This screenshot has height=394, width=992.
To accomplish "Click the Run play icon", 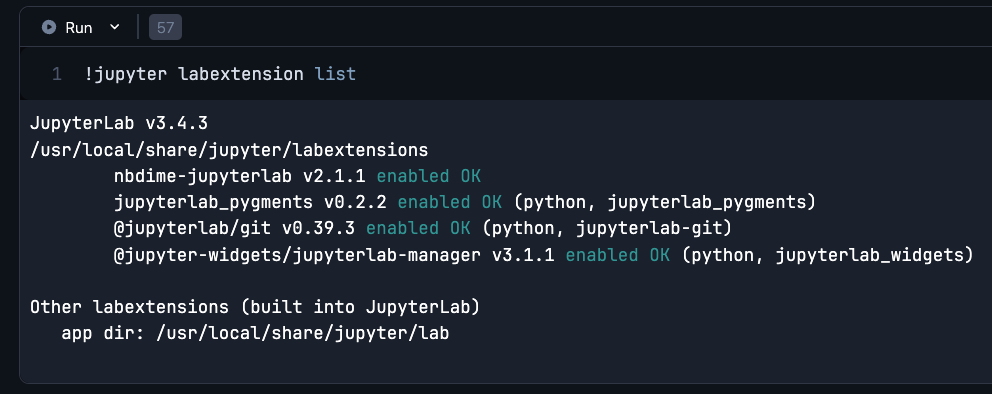I will click(x=49, y=27).
